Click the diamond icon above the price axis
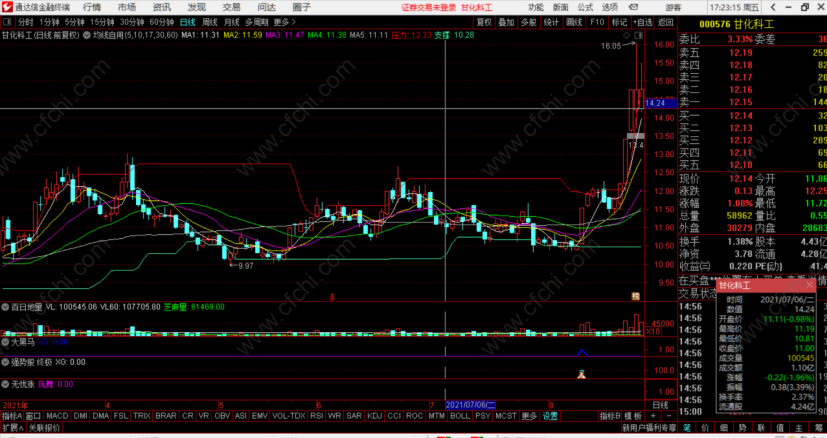The image size is (827, 438). [627, 35]
